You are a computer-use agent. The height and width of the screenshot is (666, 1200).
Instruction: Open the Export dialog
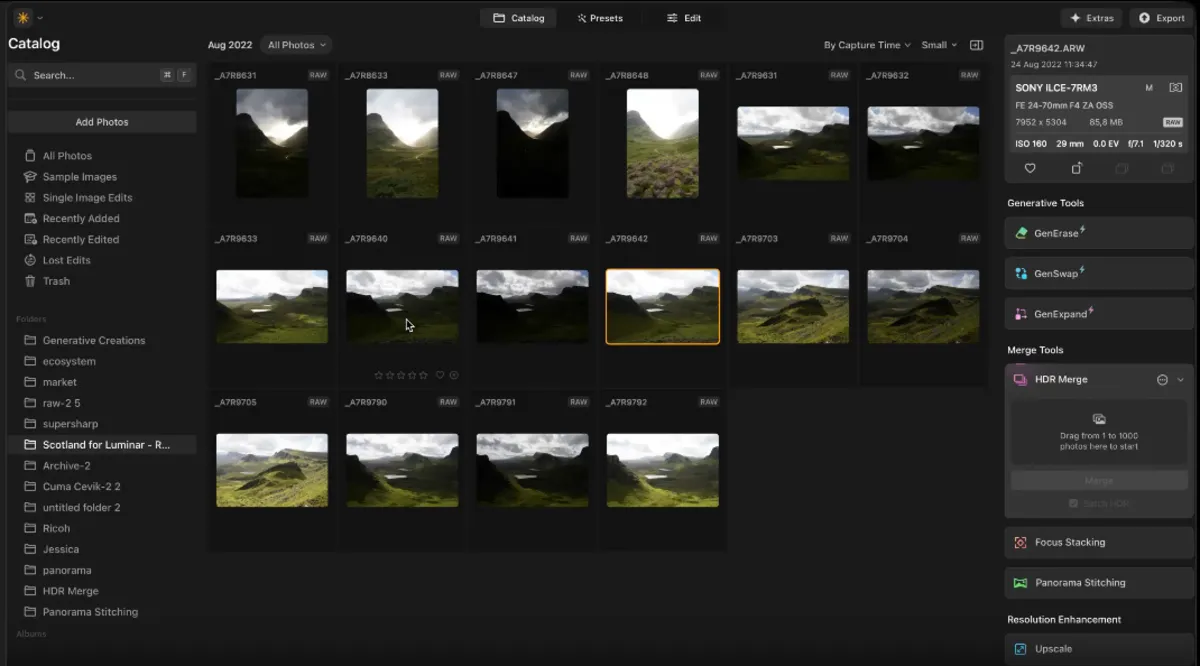(x=1160, y=17)
